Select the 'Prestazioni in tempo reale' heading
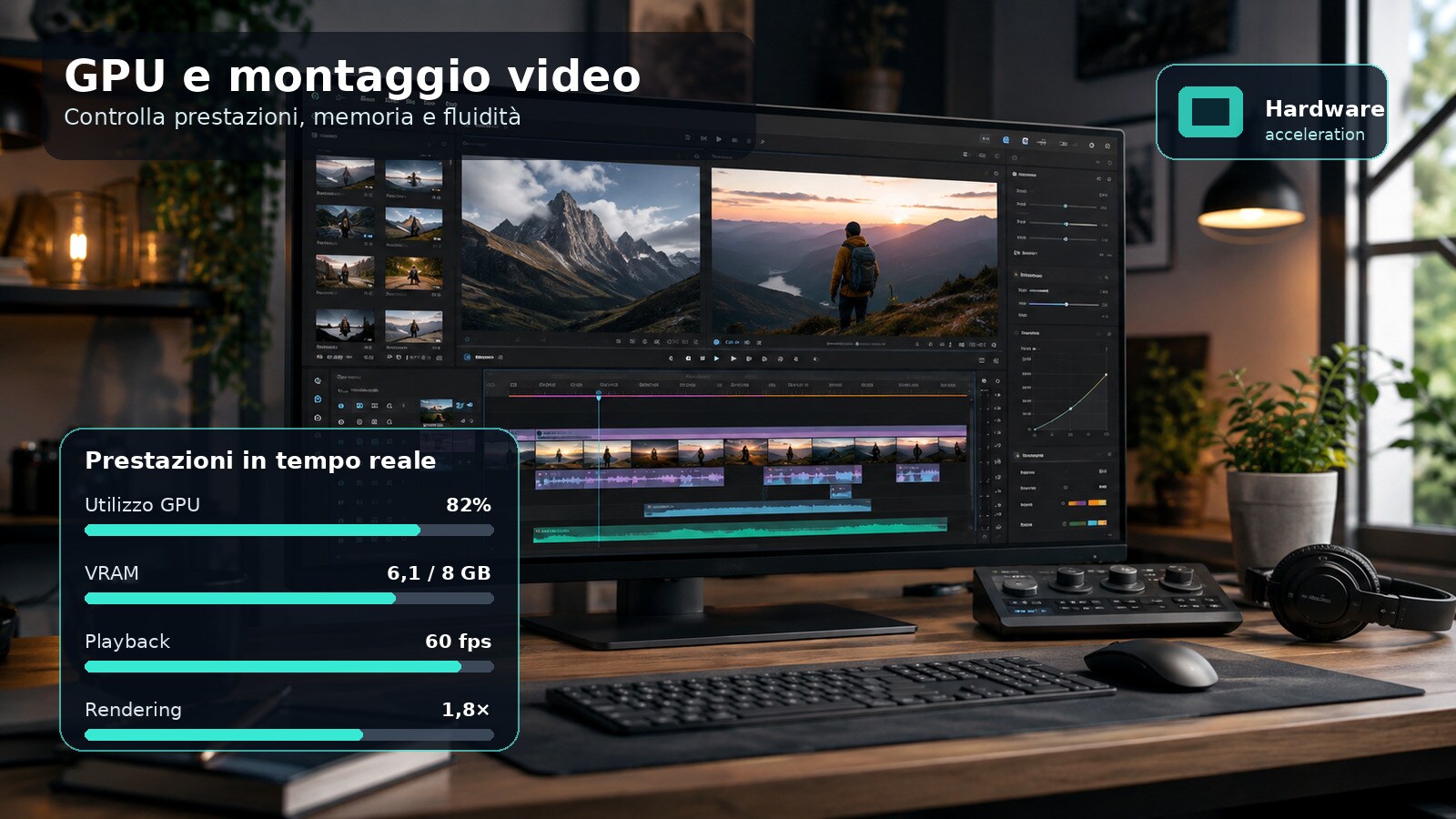 point(260,460)
